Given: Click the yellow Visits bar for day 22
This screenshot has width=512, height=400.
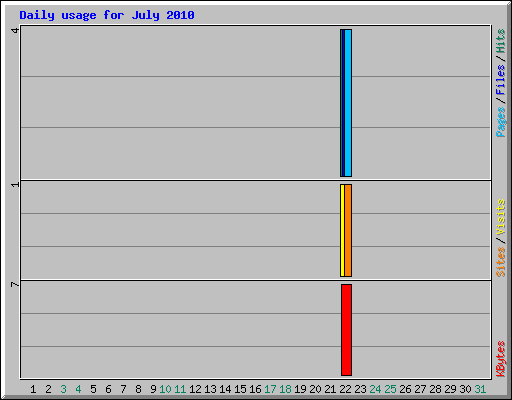Looking at the screenshot, I should click(342, 230).
